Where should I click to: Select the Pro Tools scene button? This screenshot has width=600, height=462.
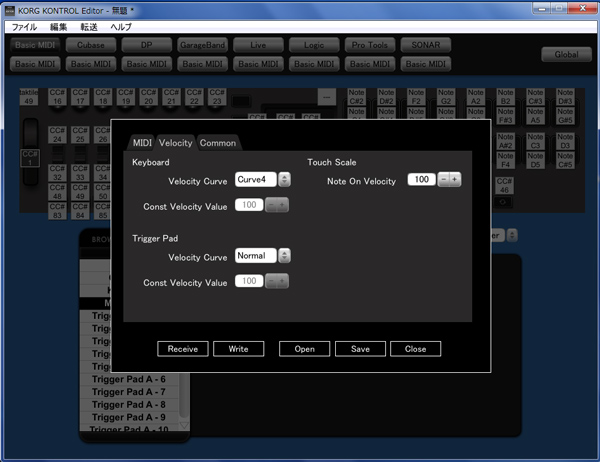[370, 45]
